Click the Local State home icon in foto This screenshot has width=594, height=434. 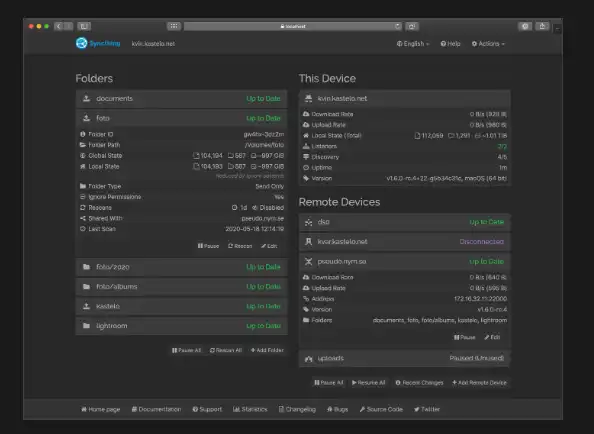83,166
